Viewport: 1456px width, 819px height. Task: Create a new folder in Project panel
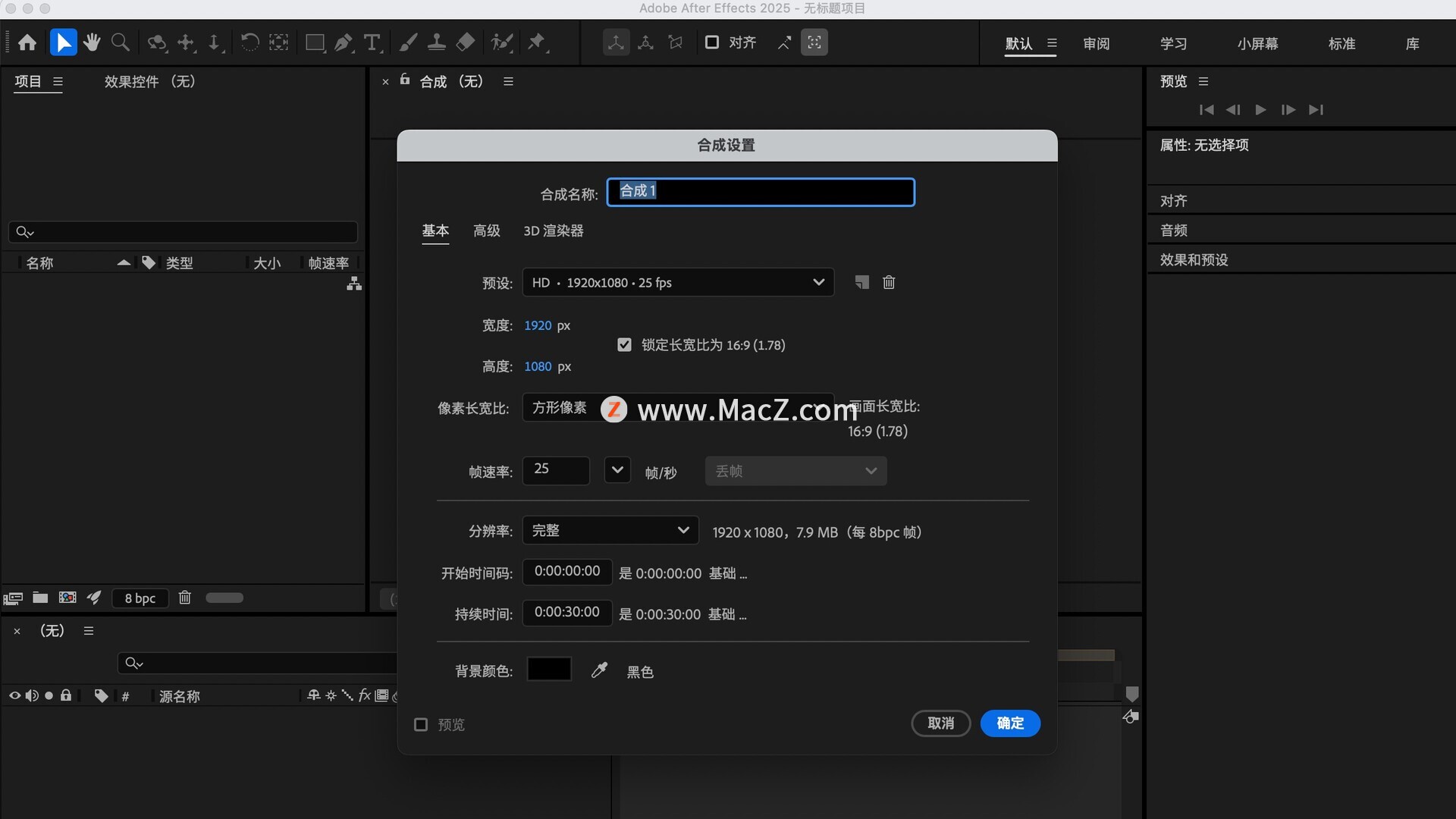[x=40, y=598]
